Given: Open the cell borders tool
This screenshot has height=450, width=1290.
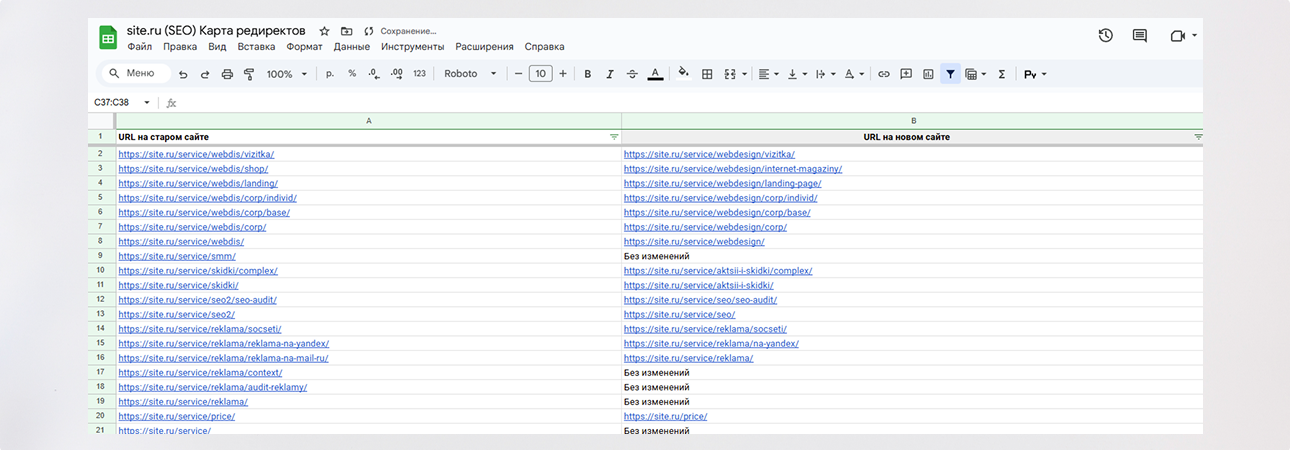Looking at the screenshot, I should pyautogui.click(x=707, y=74).
